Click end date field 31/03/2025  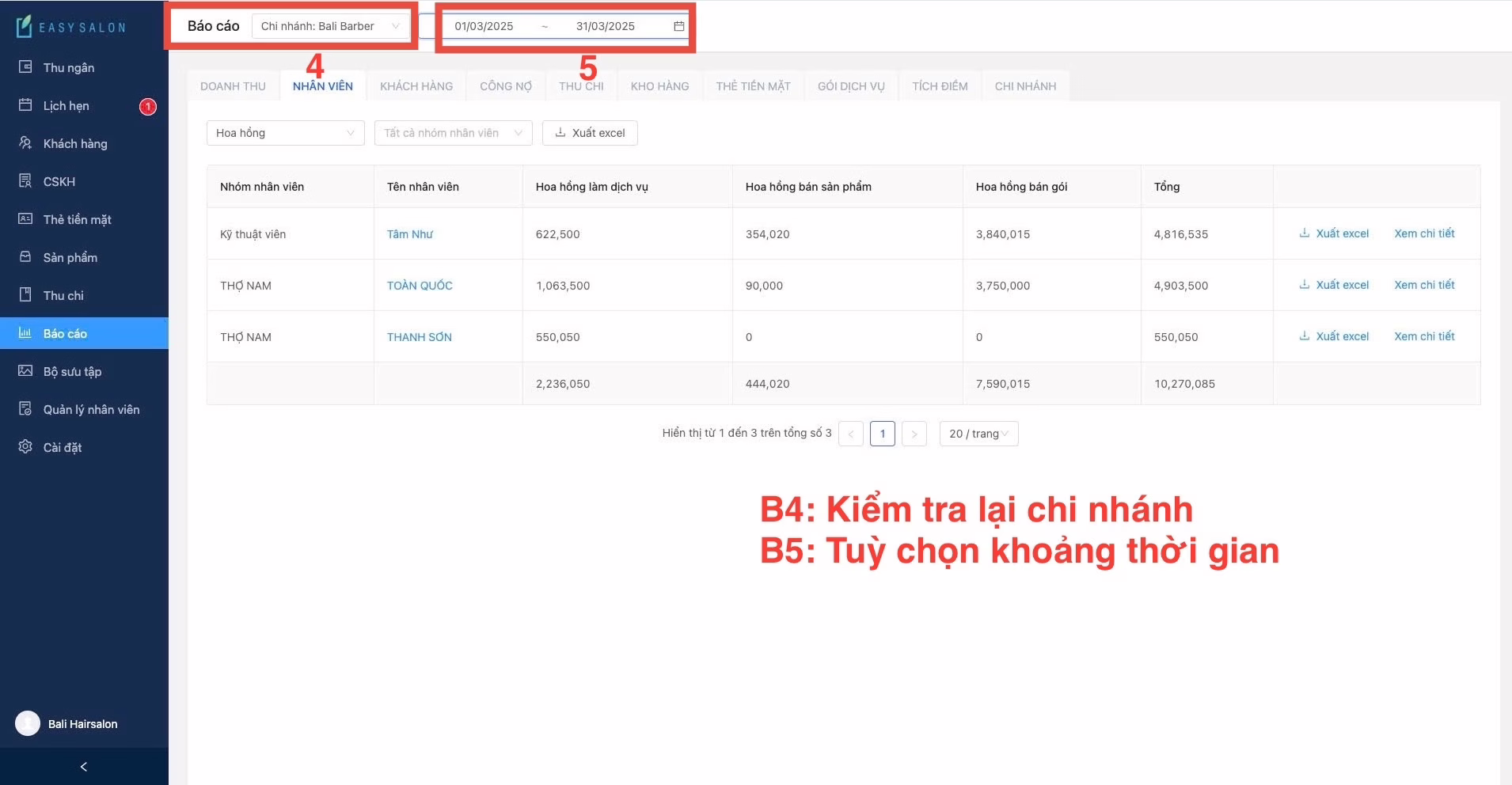pos(606,26)
